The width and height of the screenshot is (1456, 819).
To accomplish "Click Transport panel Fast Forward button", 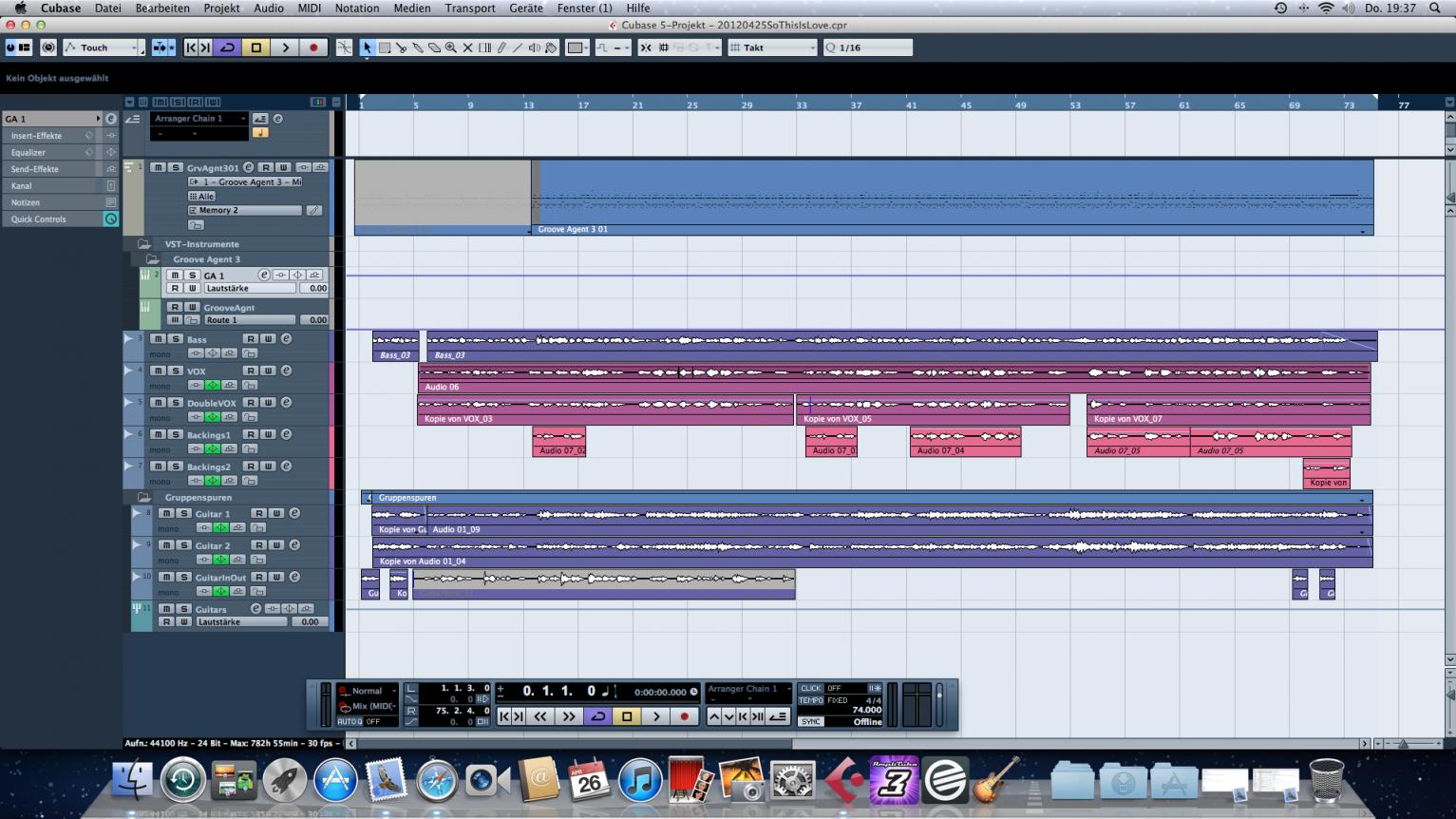I will coord(569,716).
